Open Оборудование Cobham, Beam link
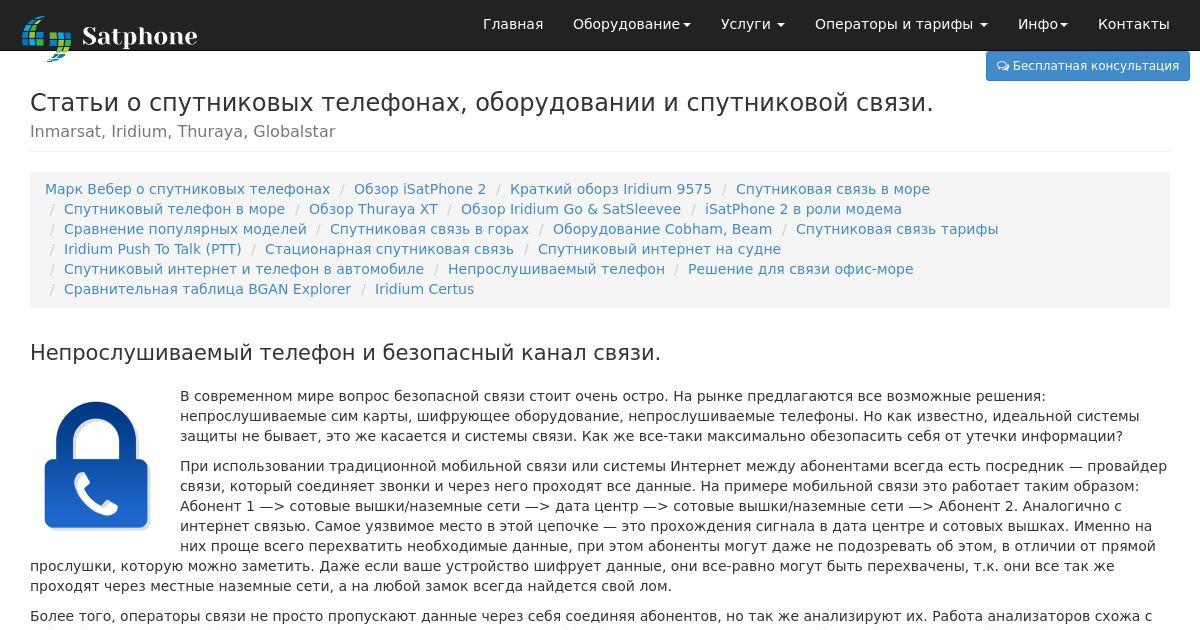Image resolution: width=1200 pixels, height=630 pixels. (662, 229)
